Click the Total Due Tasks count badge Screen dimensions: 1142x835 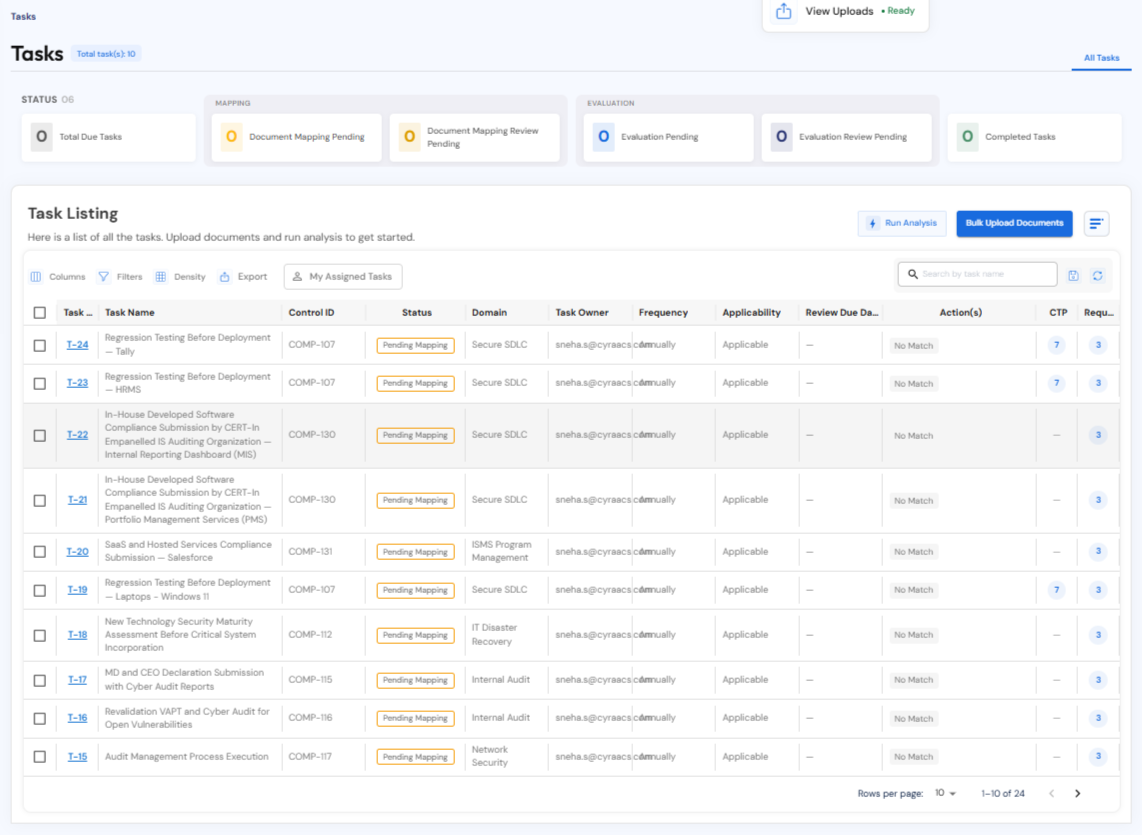point(42,137)
